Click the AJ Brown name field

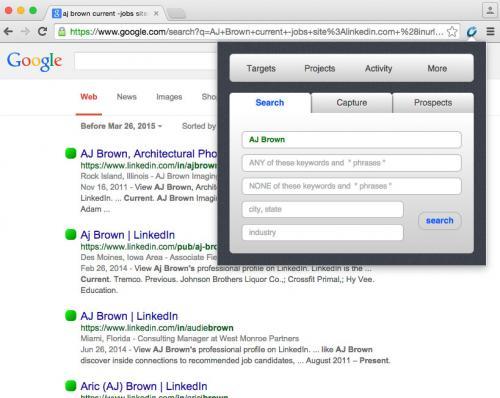click(352, 140)
